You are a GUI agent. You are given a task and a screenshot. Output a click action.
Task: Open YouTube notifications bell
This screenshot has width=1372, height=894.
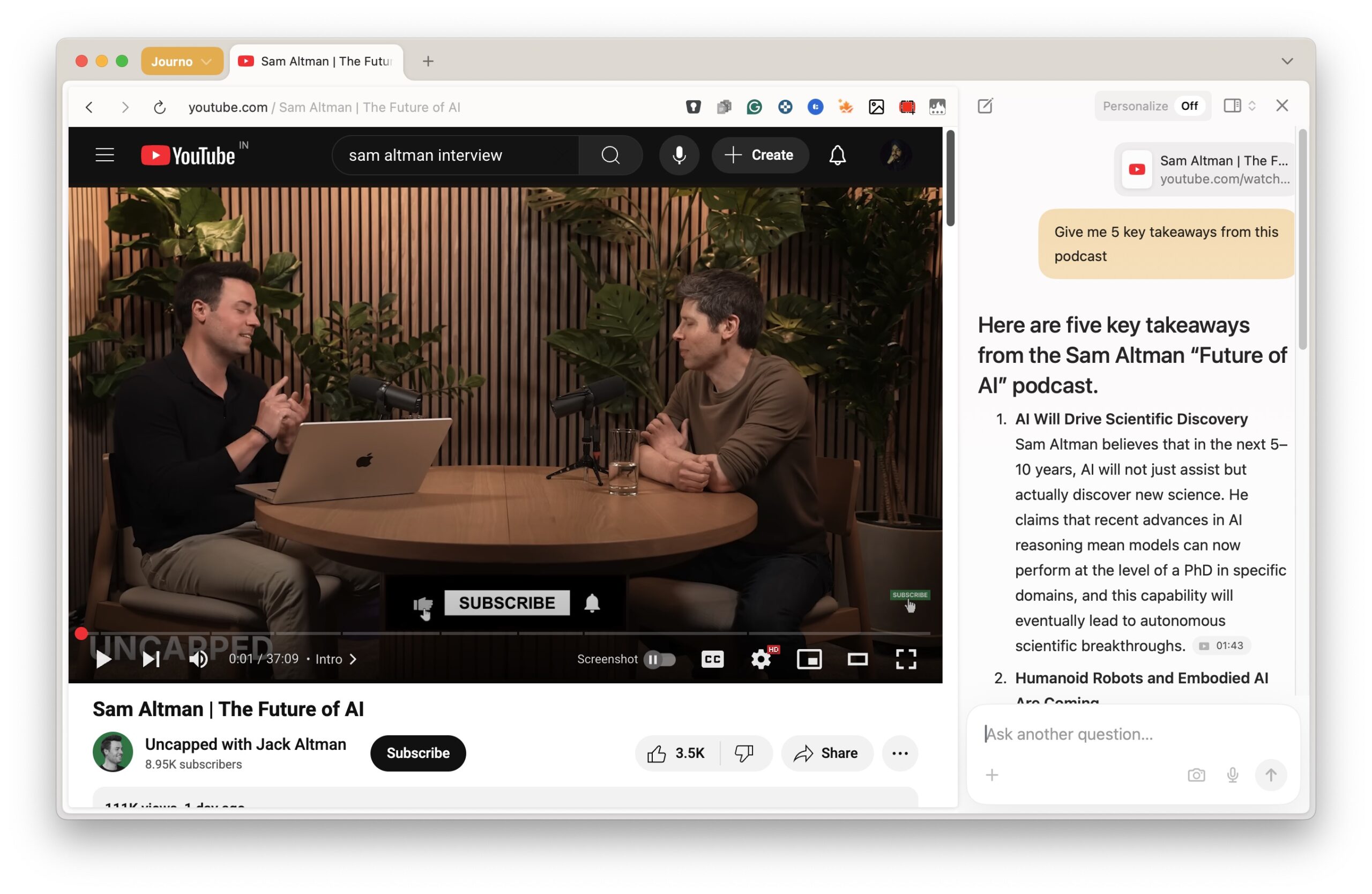(x=837, y=155)
